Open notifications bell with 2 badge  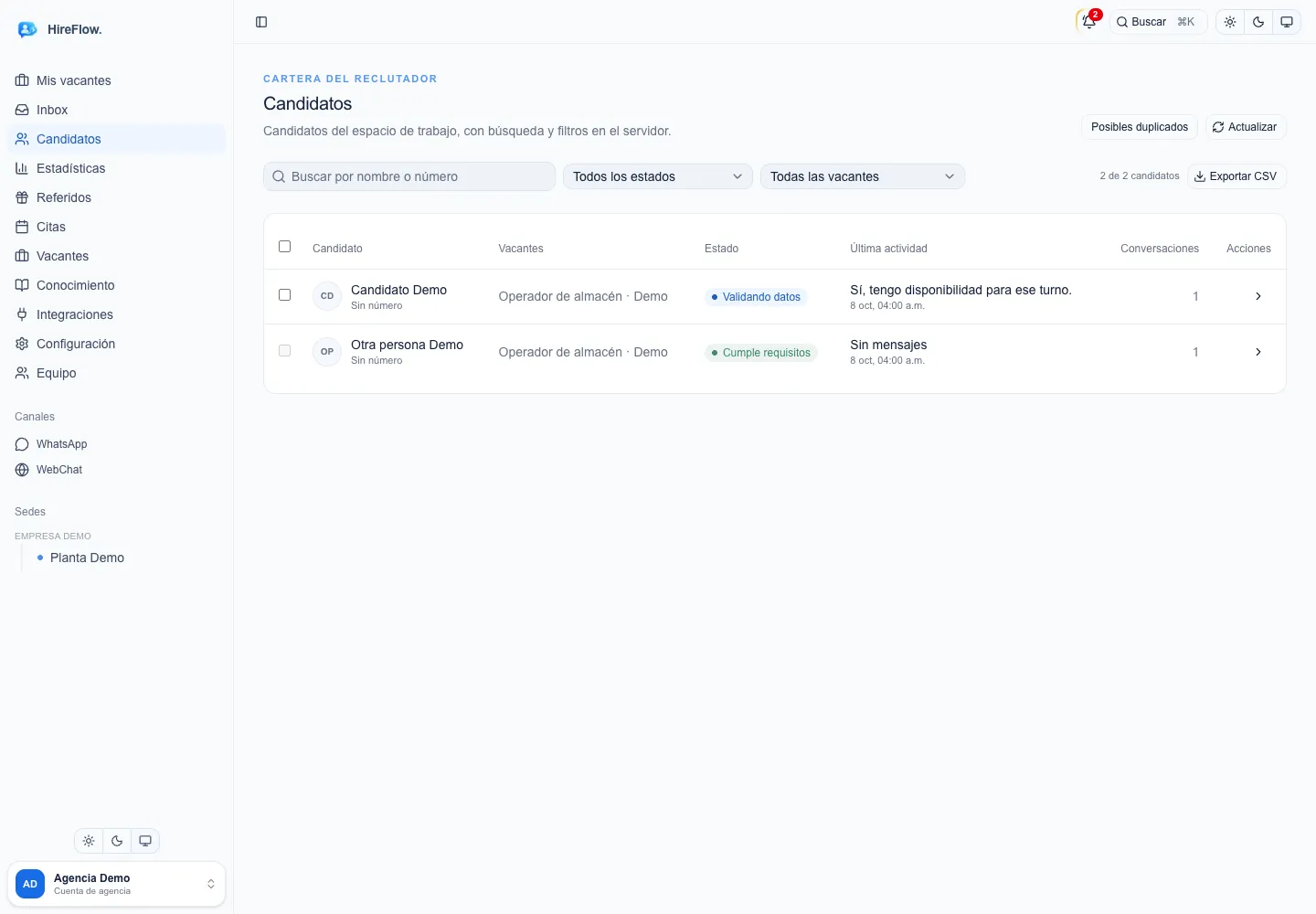tap(1089, 21)
